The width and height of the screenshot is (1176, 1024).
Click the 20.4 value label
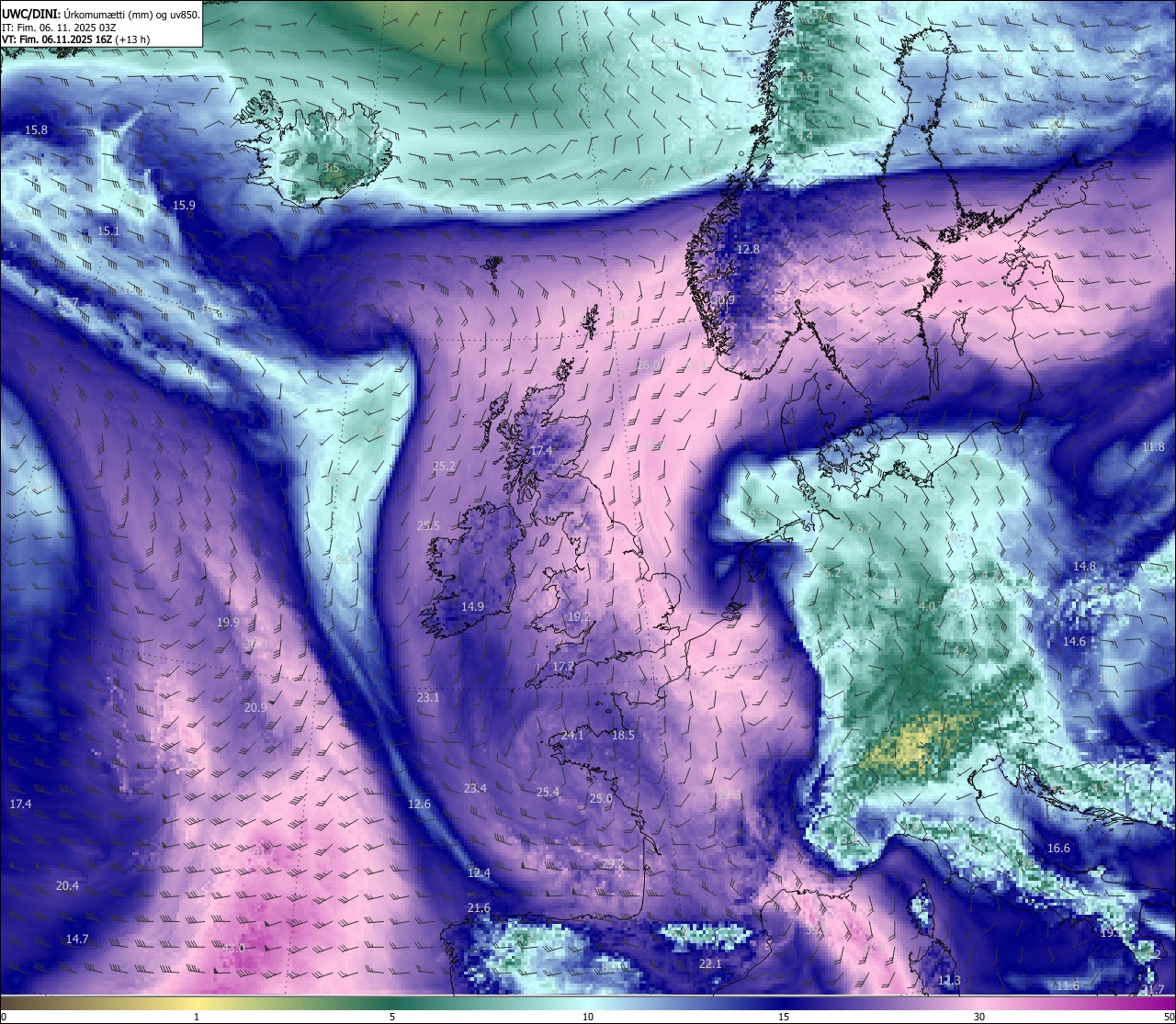coord(67,886)
